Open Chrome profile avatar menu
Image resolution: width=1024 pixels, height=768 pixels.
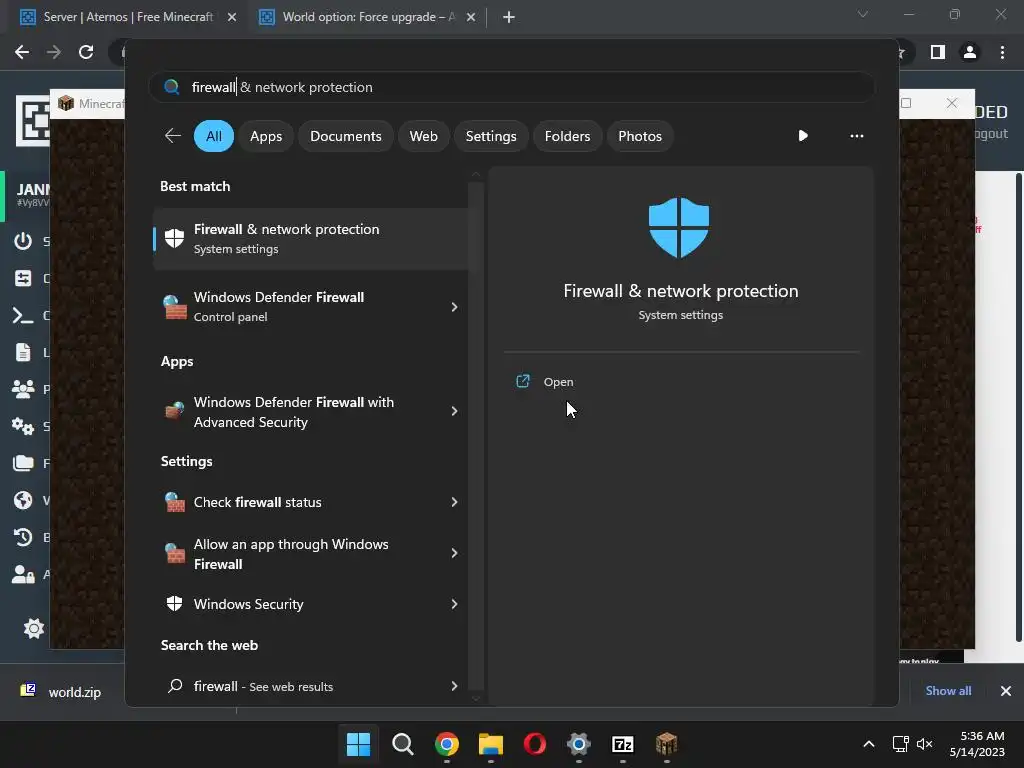[x=970, y=52]
